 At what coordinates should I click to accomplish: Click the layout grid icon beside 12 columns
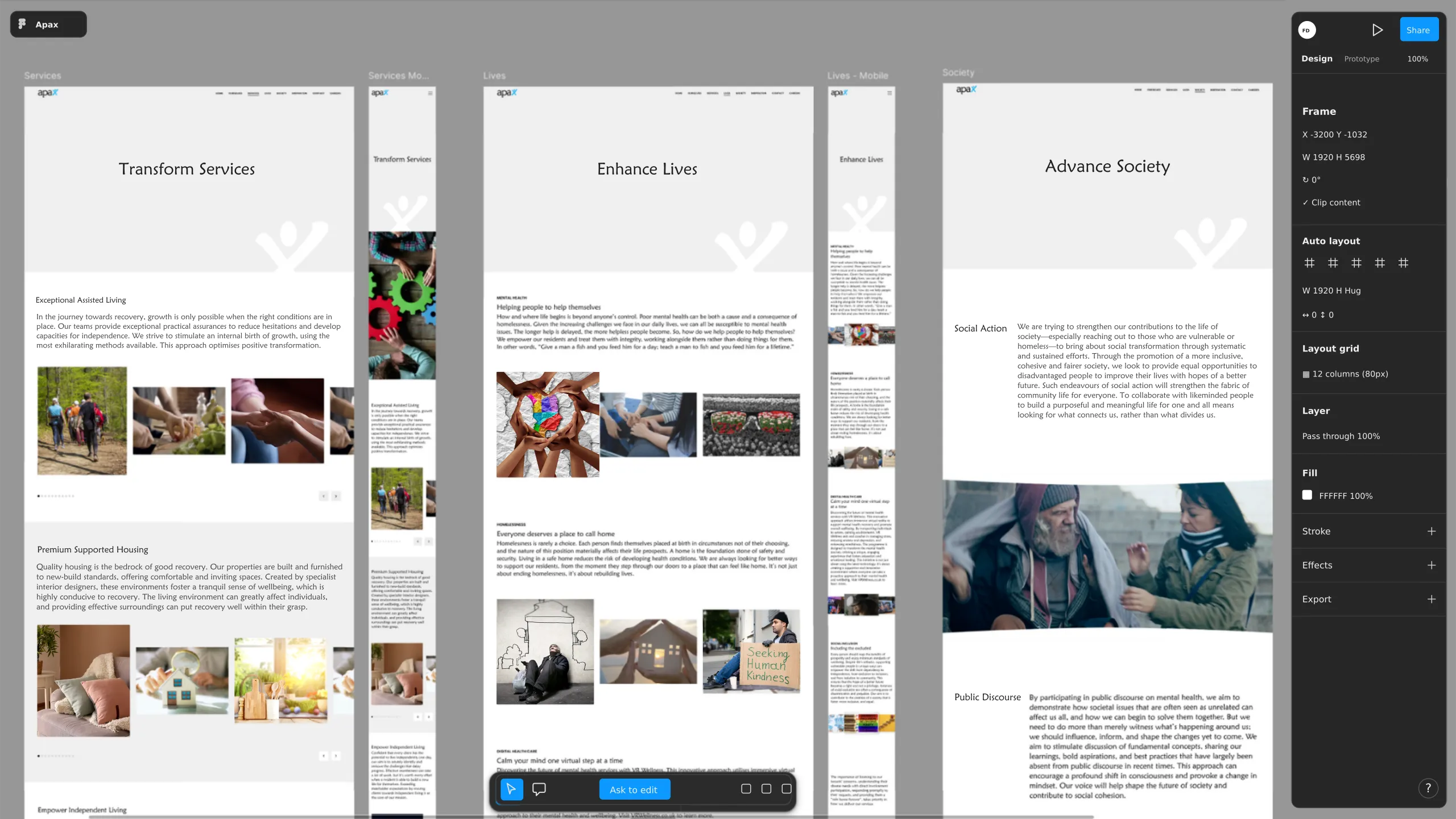(1306, 374)
